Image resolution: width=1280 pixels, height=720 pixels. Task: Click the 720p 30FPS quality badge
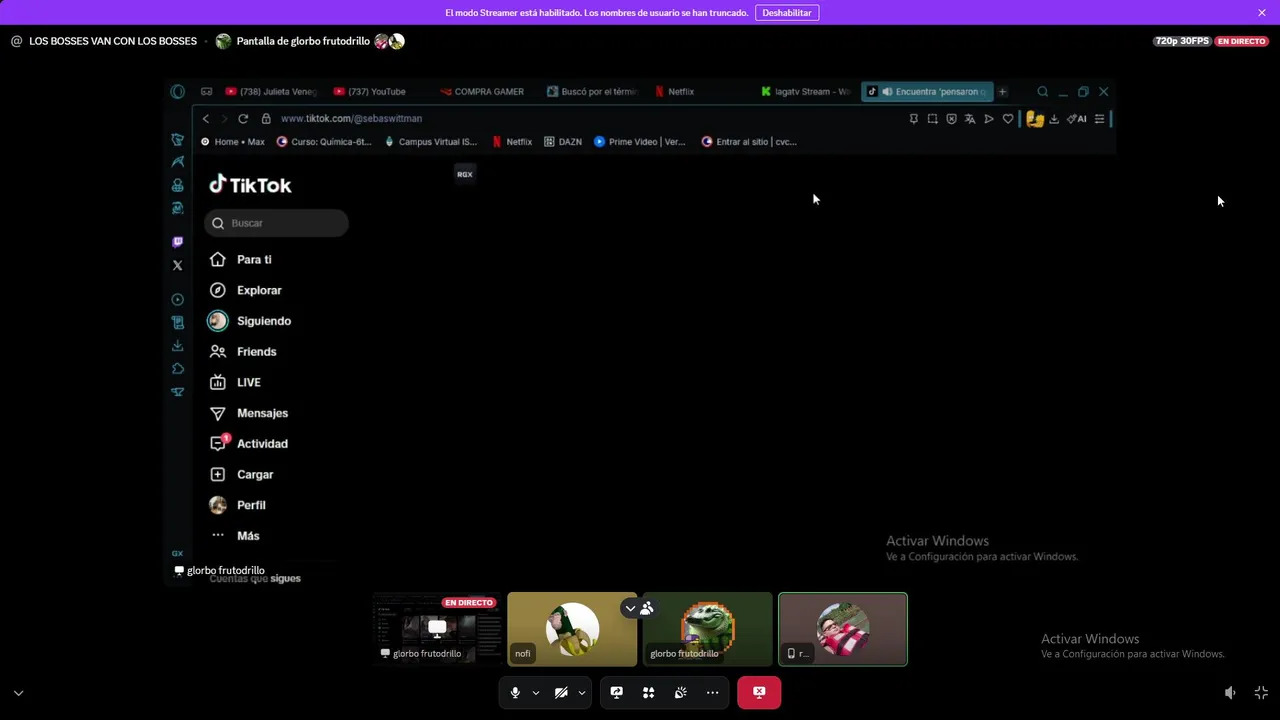click(1182, 41)
